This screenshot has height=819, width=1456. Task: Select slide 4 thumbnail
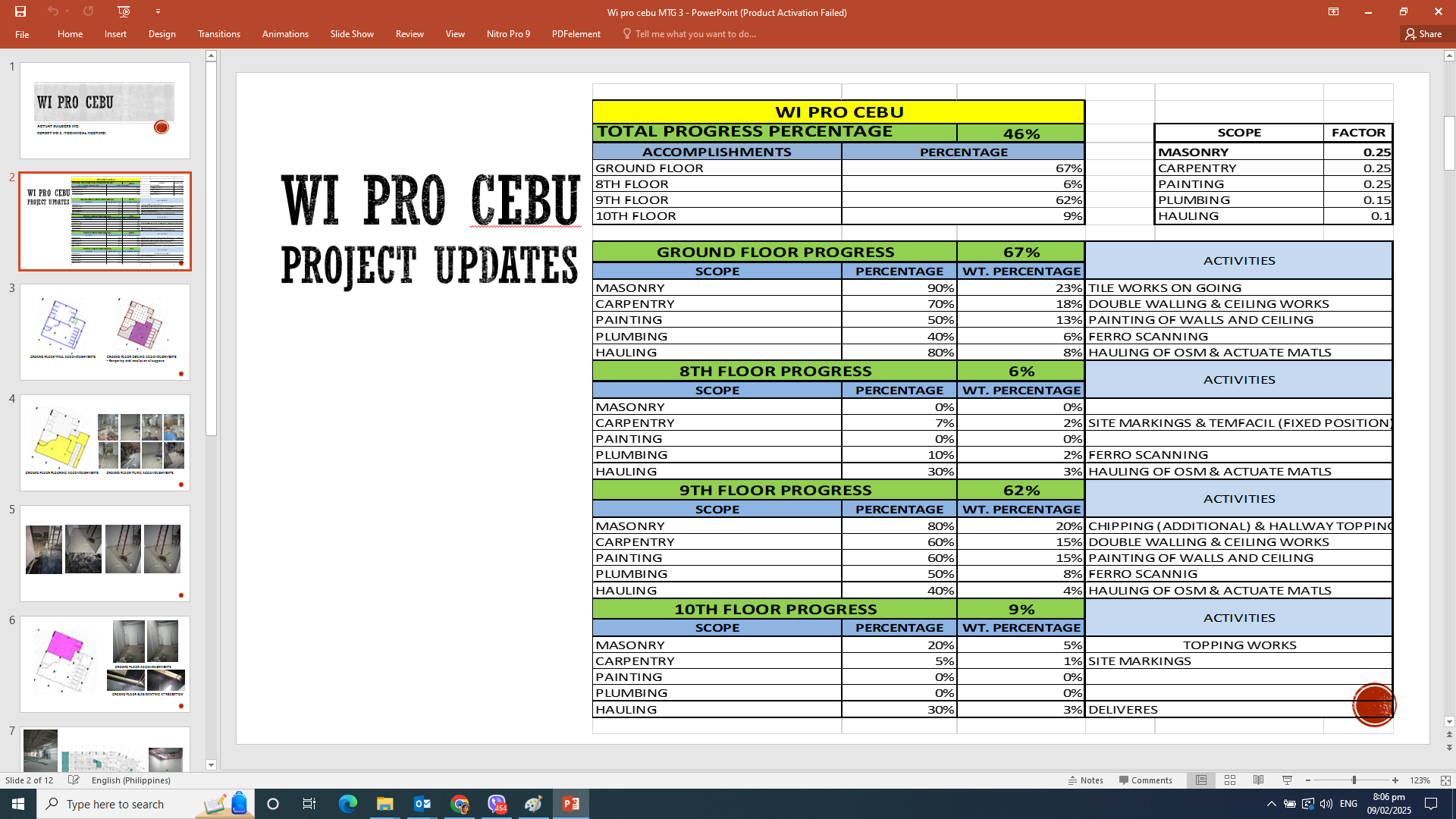point(105,443)
